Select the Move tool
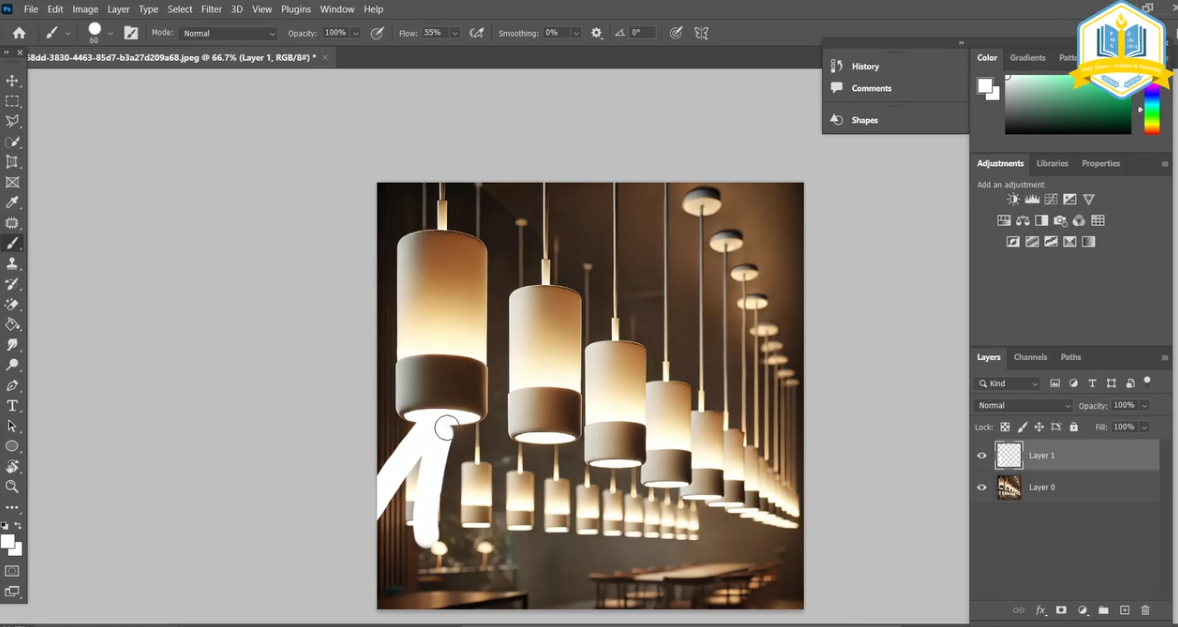 coord(12,81)
